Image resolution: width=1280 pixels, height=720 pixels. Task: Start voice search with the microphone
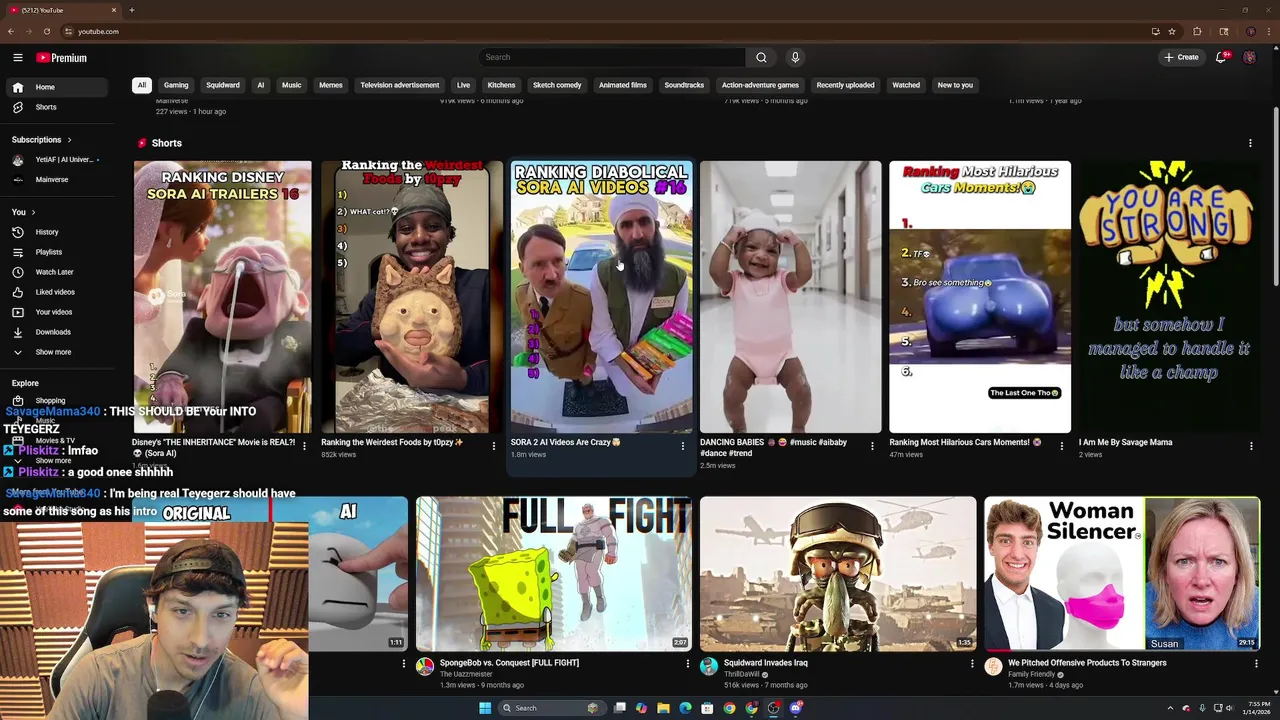(x=795, y=57)
